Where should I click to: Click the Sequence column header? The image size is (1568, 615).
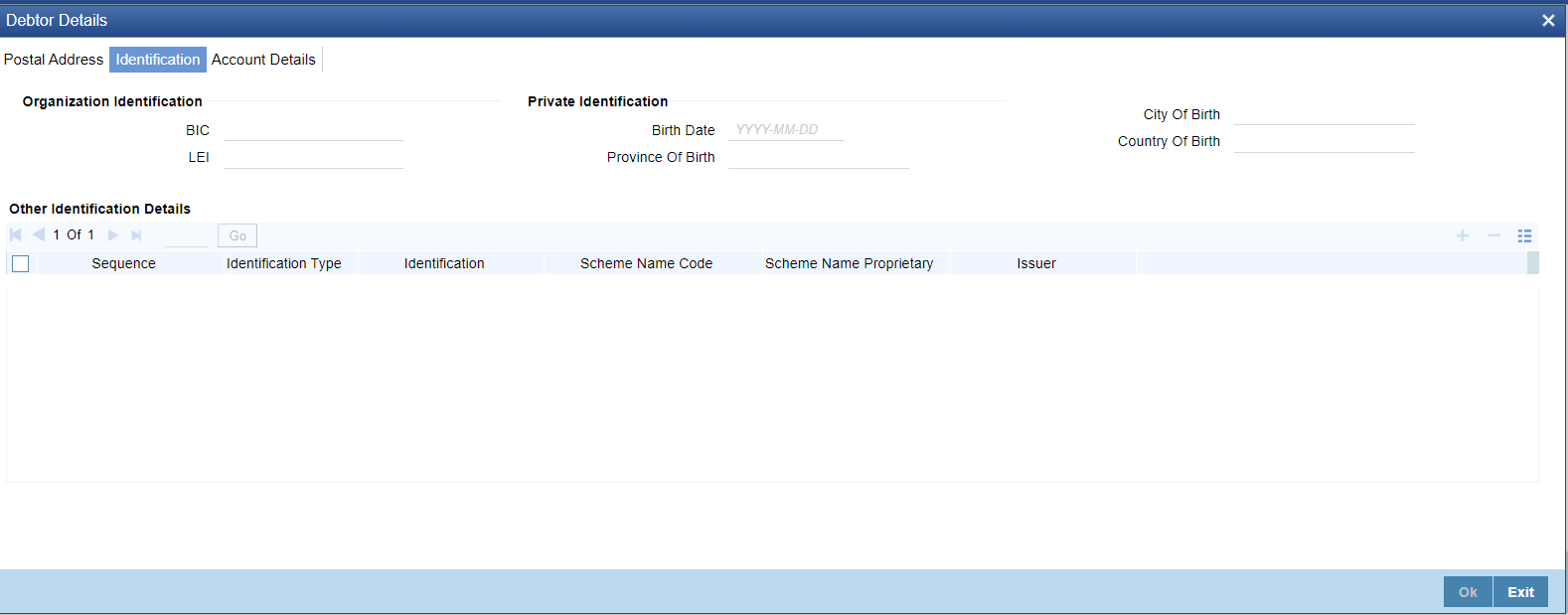point(123,263)
